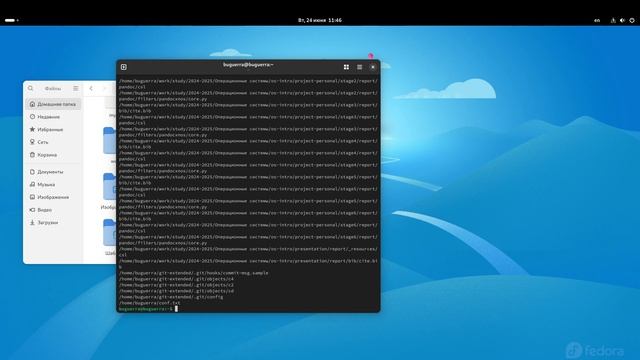This screenshot has width=640, height=360.
Task: Open Корзина in Files sidebar
Action: tap(53, 155)
